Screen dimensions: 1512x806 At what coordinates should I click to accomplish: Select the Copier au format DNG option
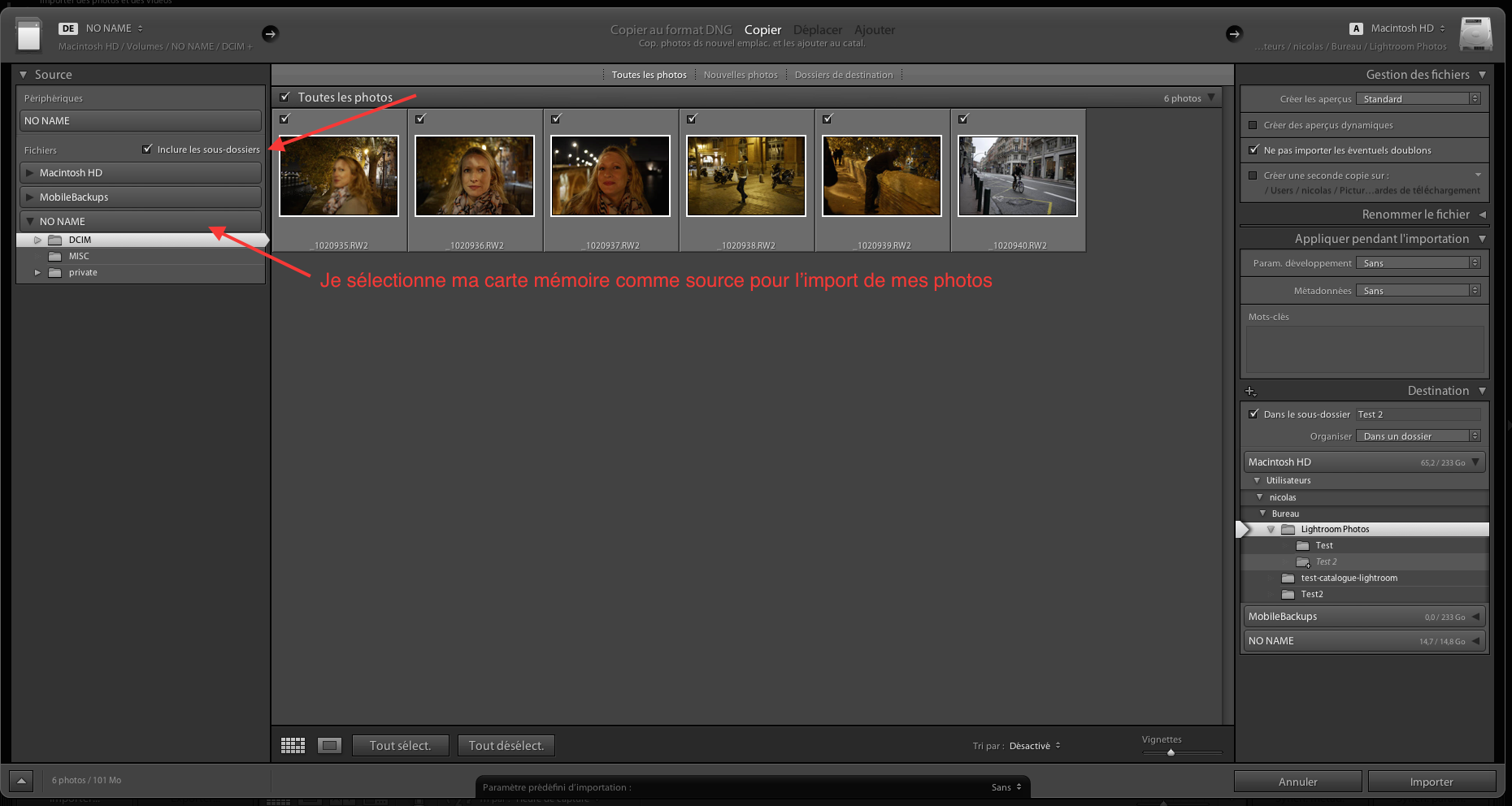671,29
